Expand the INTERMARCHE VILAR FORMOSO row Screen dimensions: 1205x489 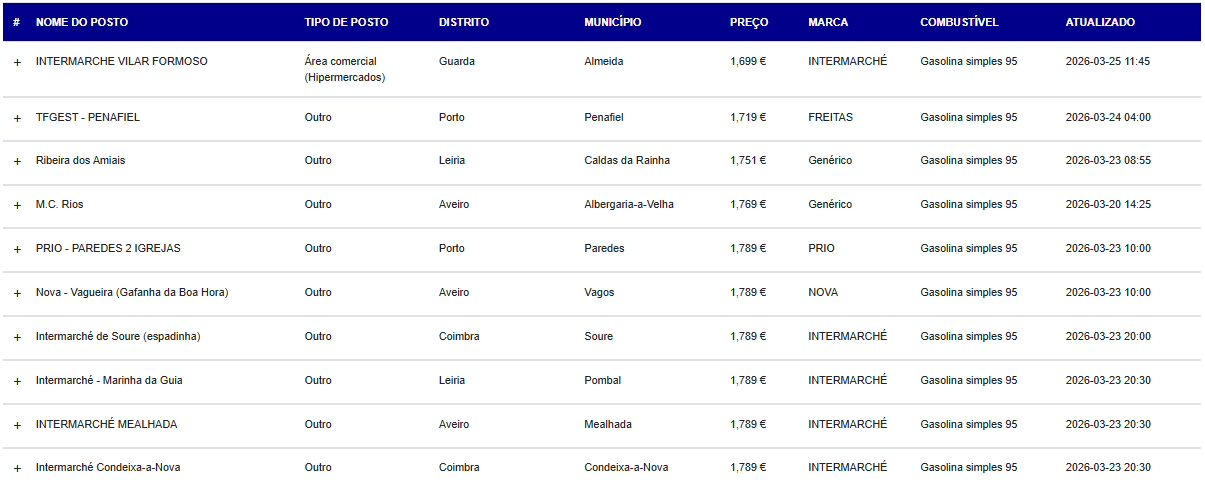pos(17,62)
